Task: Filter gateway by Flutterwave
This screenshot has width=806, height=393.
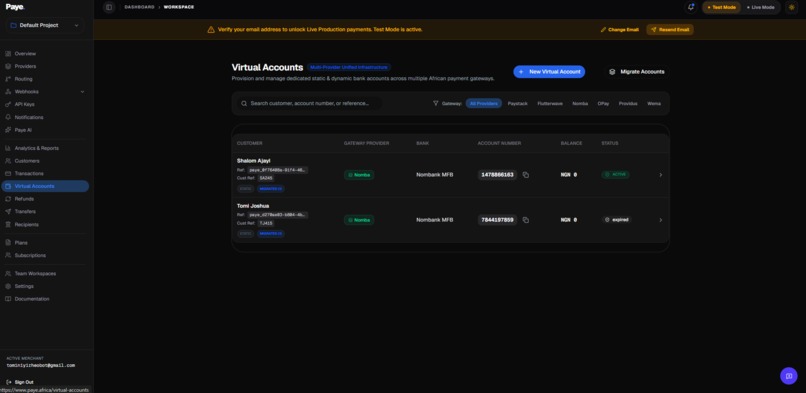Action: tap(550, 103)
